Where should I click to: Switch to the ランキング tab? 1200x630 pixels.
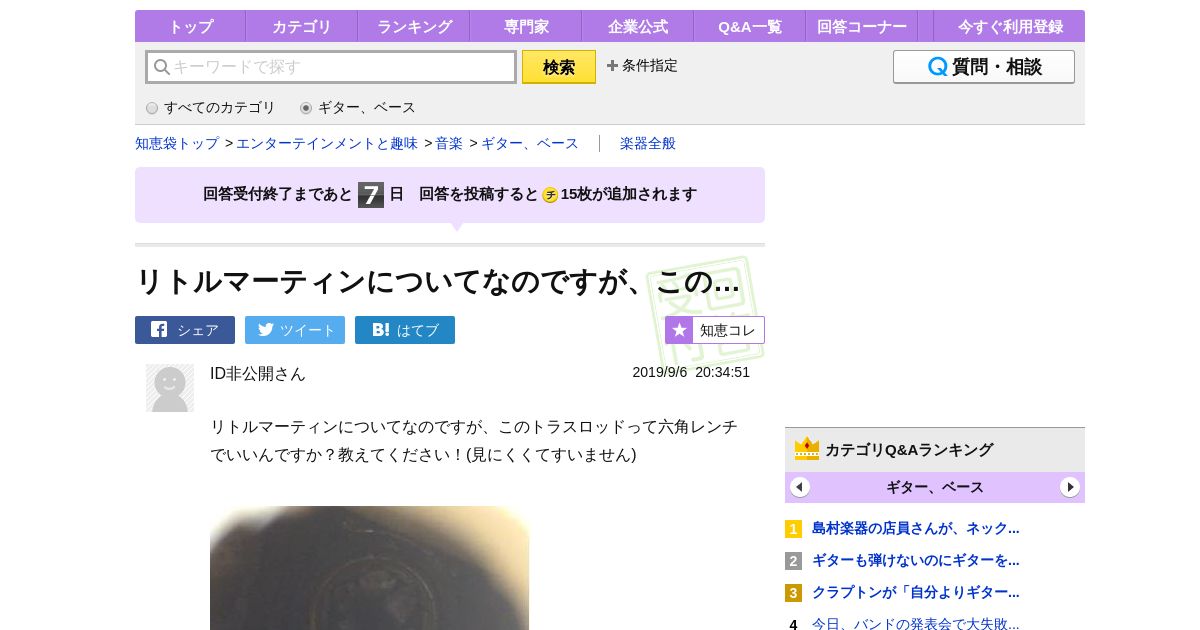[413, 27]
